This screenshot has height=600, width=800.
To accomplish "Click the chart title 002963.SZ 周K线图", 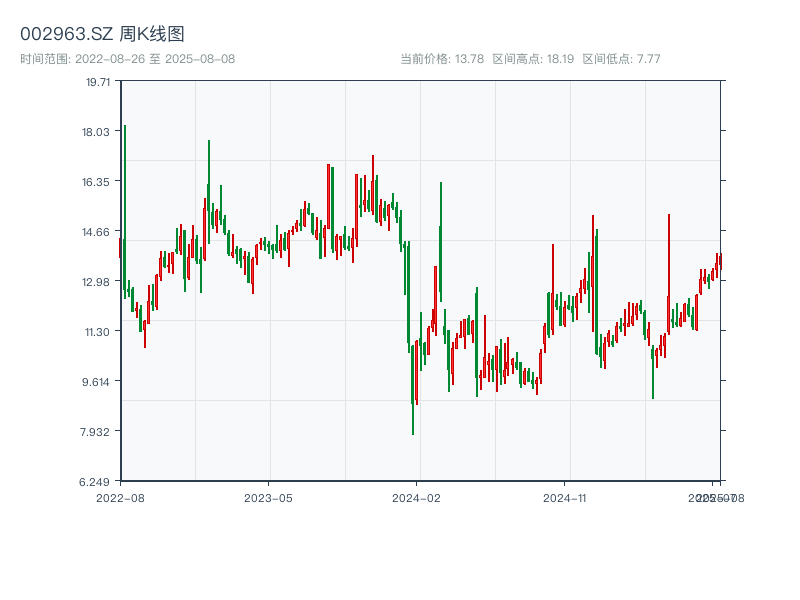I will pos(102,34).
